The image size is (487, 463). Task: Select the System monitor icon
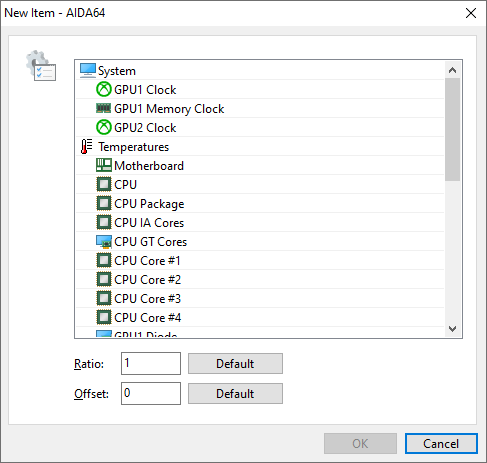[x=88, y=70]
